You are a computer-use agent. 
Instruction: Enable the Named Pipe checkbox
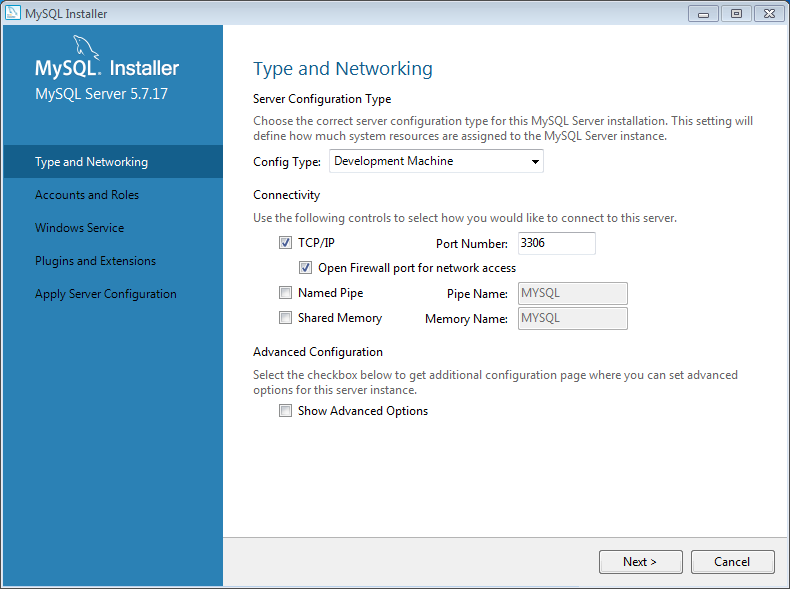(x=286, y=293)
